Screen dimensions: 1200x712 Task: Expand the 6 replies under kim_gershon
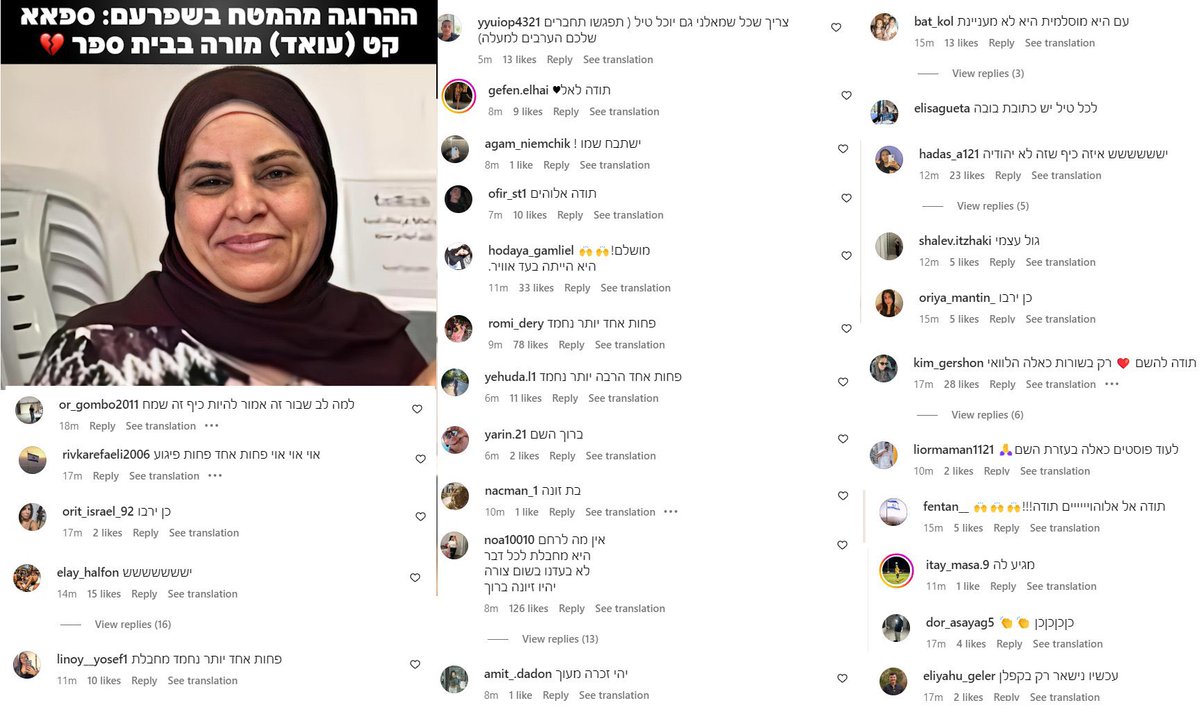click(x=988, y=415)
